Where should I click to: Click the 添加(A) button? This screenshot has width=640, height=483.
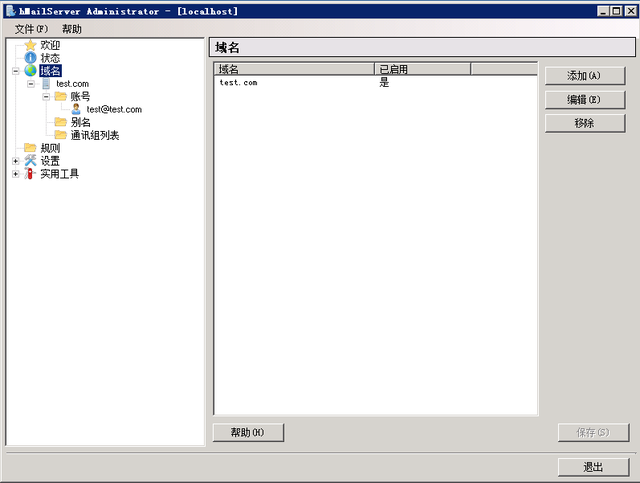pyautogui.click(x=584, y=76)
